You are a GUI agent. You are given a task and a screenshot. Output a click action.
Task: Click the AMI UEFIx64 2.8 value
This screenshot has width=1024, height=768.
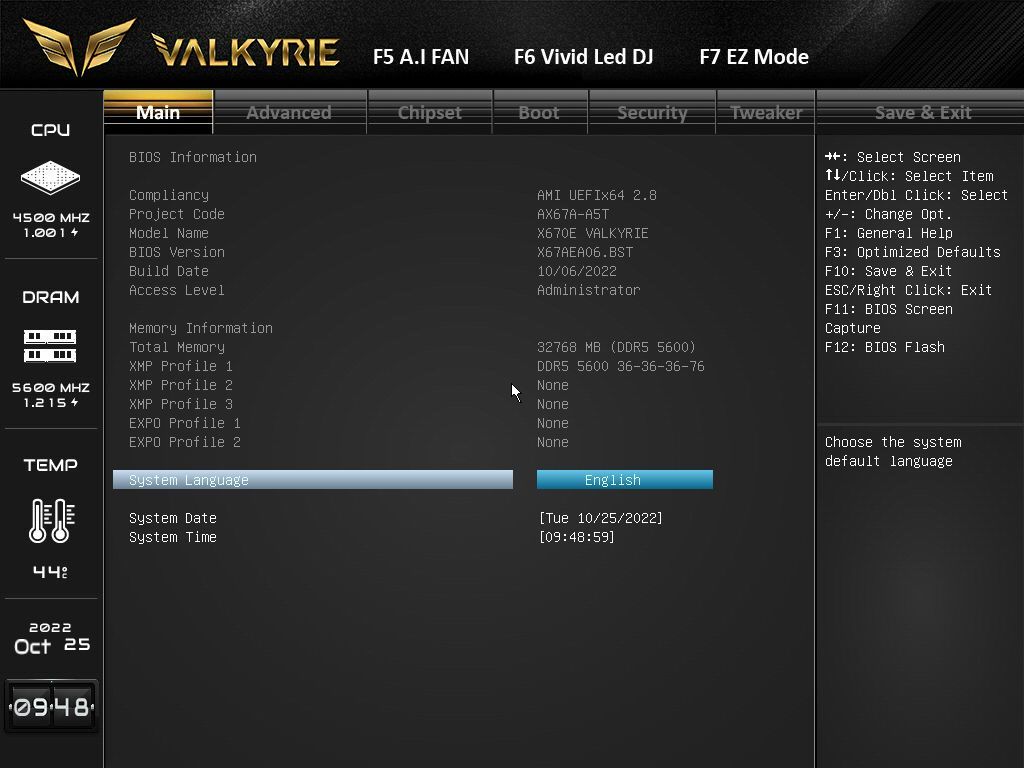(596, 195)
